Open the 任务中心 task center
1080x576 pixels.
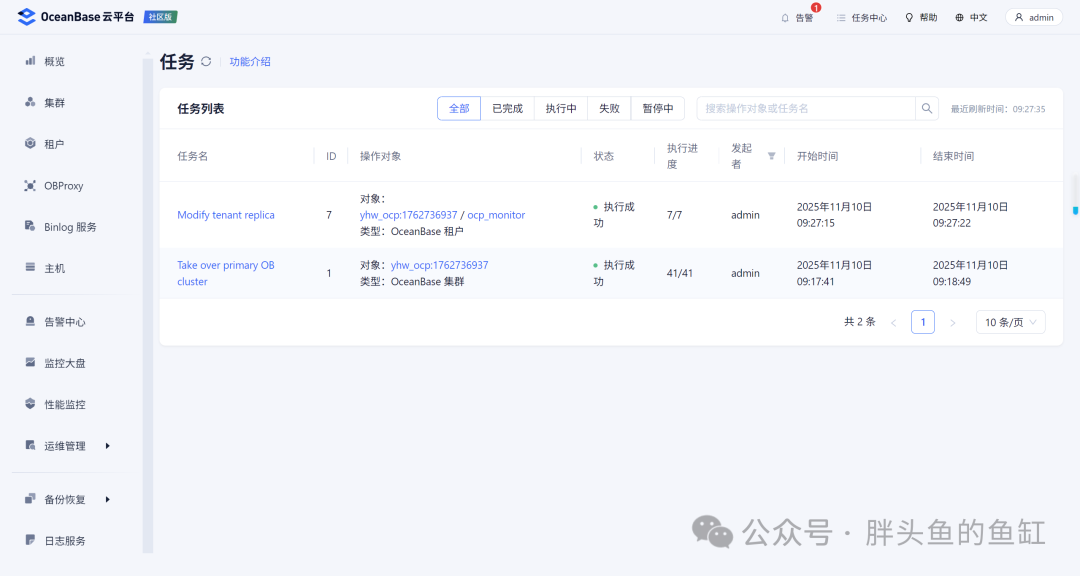(862, 18)
